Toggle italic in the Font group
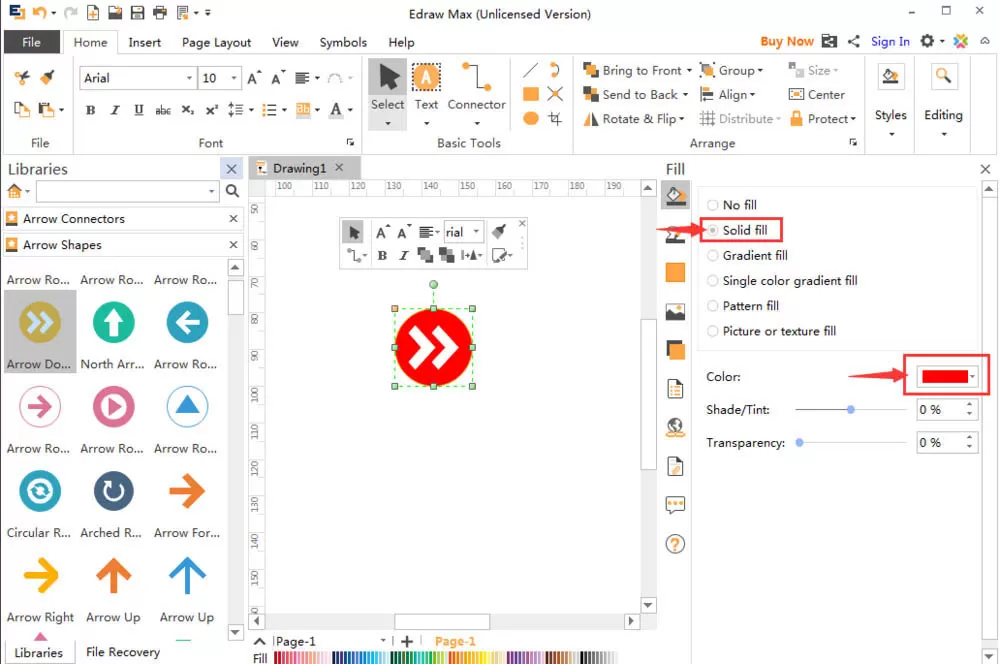 [115, 110]
